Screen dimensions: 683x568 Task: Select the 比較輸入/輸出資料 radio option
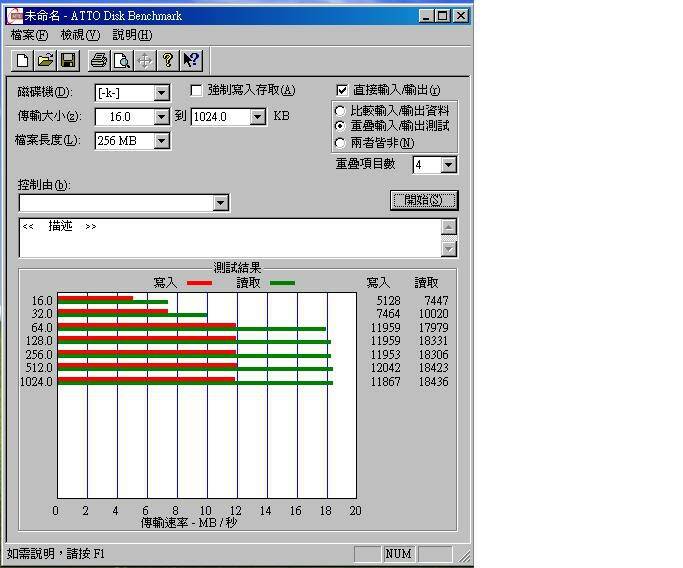point(341,110)
